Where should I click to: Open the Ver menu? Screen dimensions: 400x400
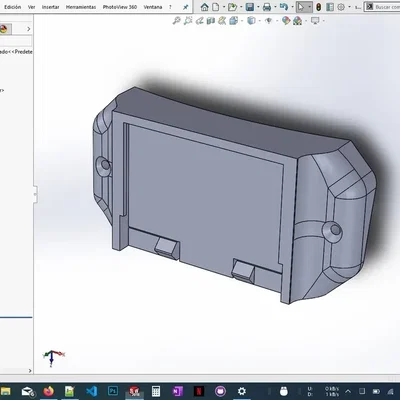pos(31,7)
